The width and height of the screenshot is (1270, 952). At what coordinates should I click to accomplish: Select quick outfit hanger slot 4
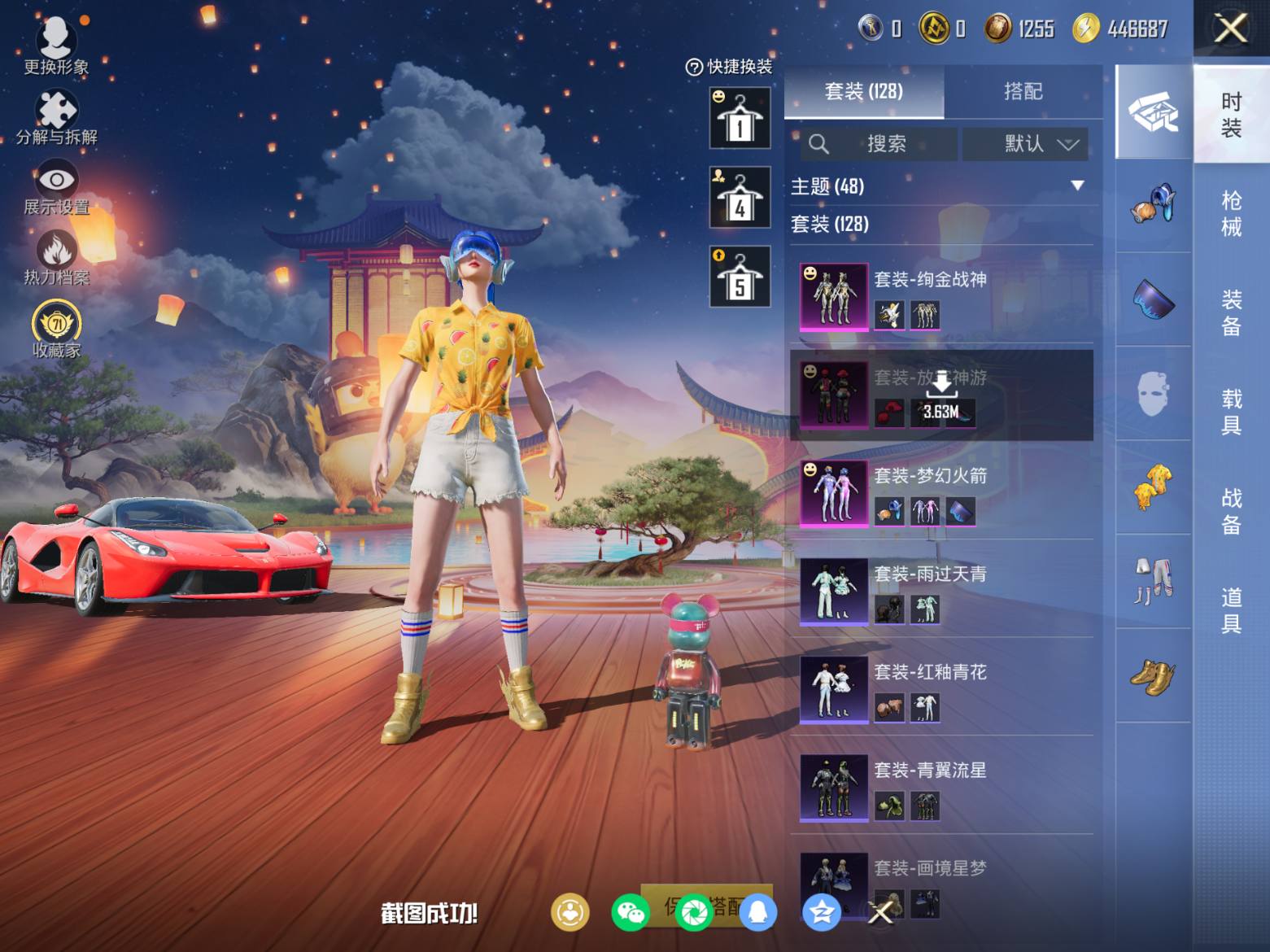point(740,197)
